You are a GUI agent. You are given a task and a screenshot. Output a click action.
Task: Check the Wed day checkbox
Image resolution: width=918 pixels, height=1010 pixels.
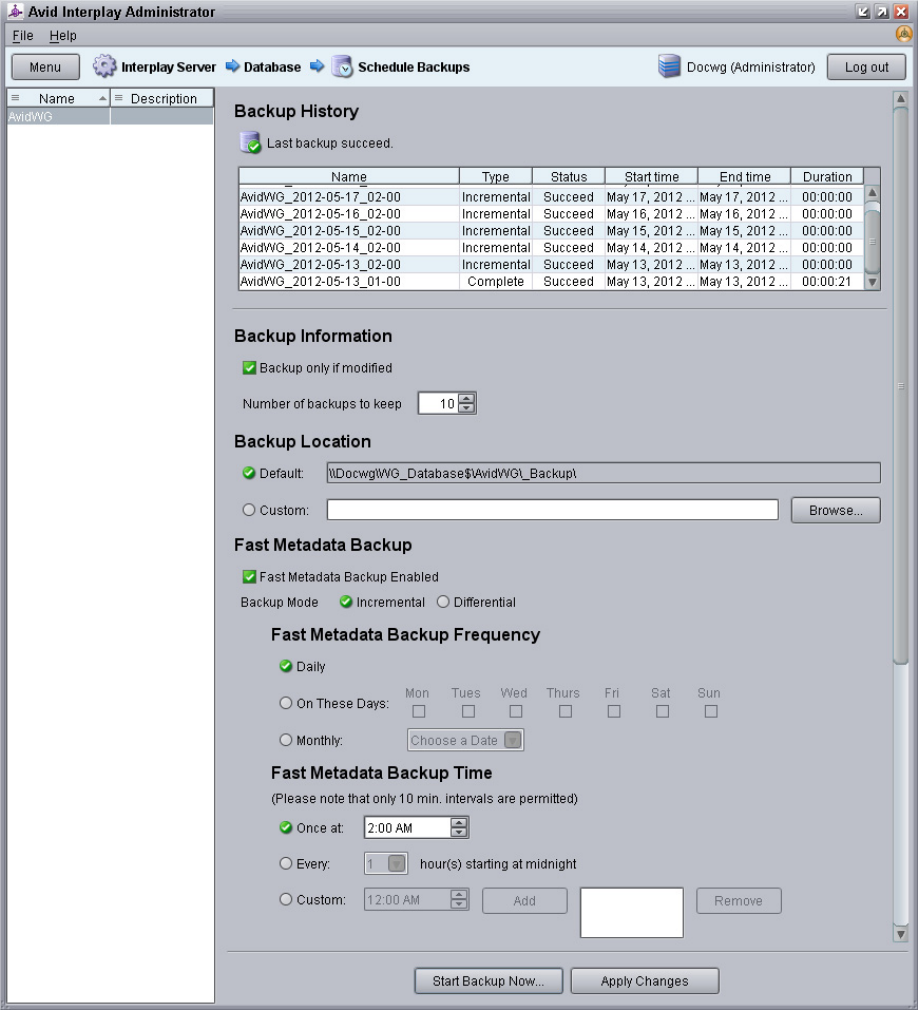coord(516,711)
